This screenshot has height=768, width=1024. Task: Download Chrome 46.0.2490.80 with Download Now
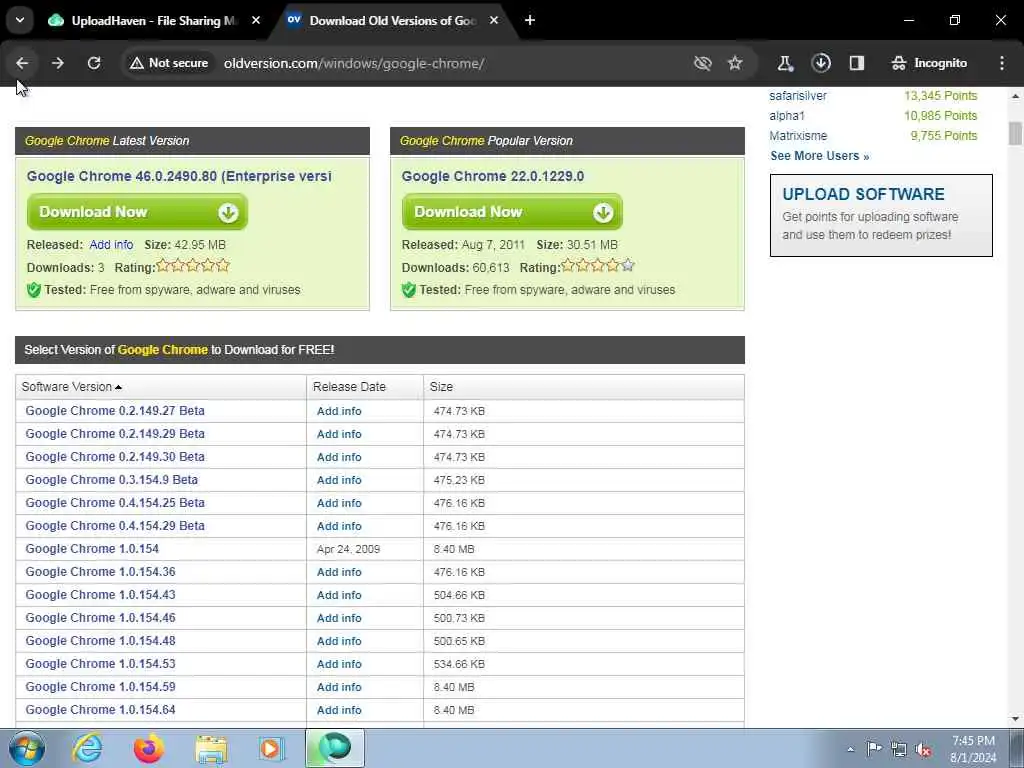137,212
